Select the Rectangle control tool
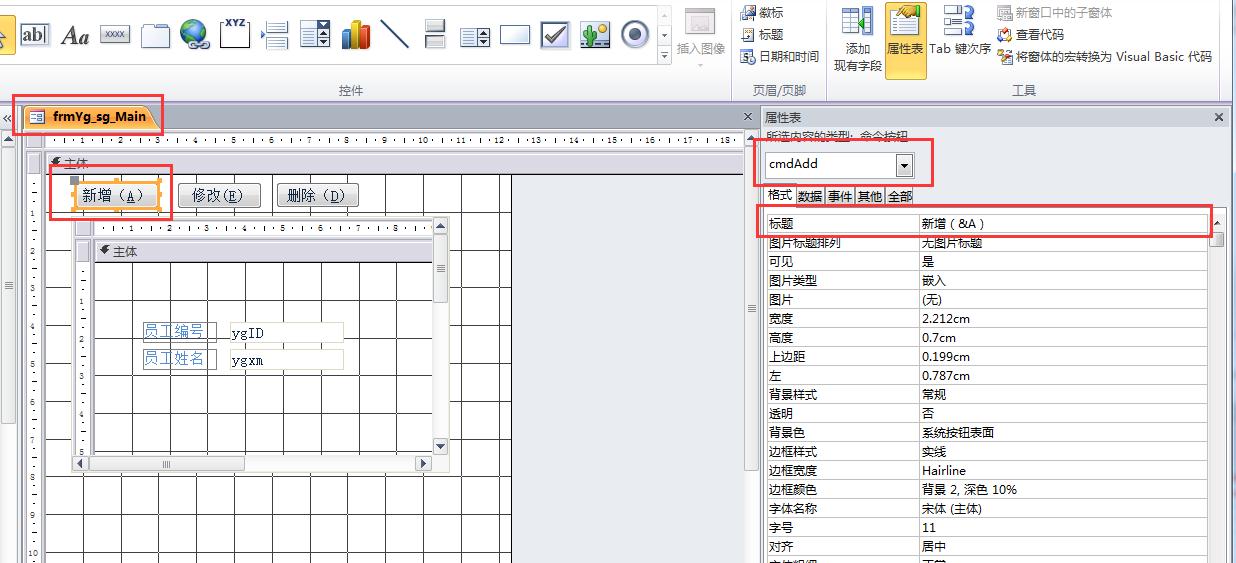Viewport: 1236px width, 563px height. tap(515, 35)
